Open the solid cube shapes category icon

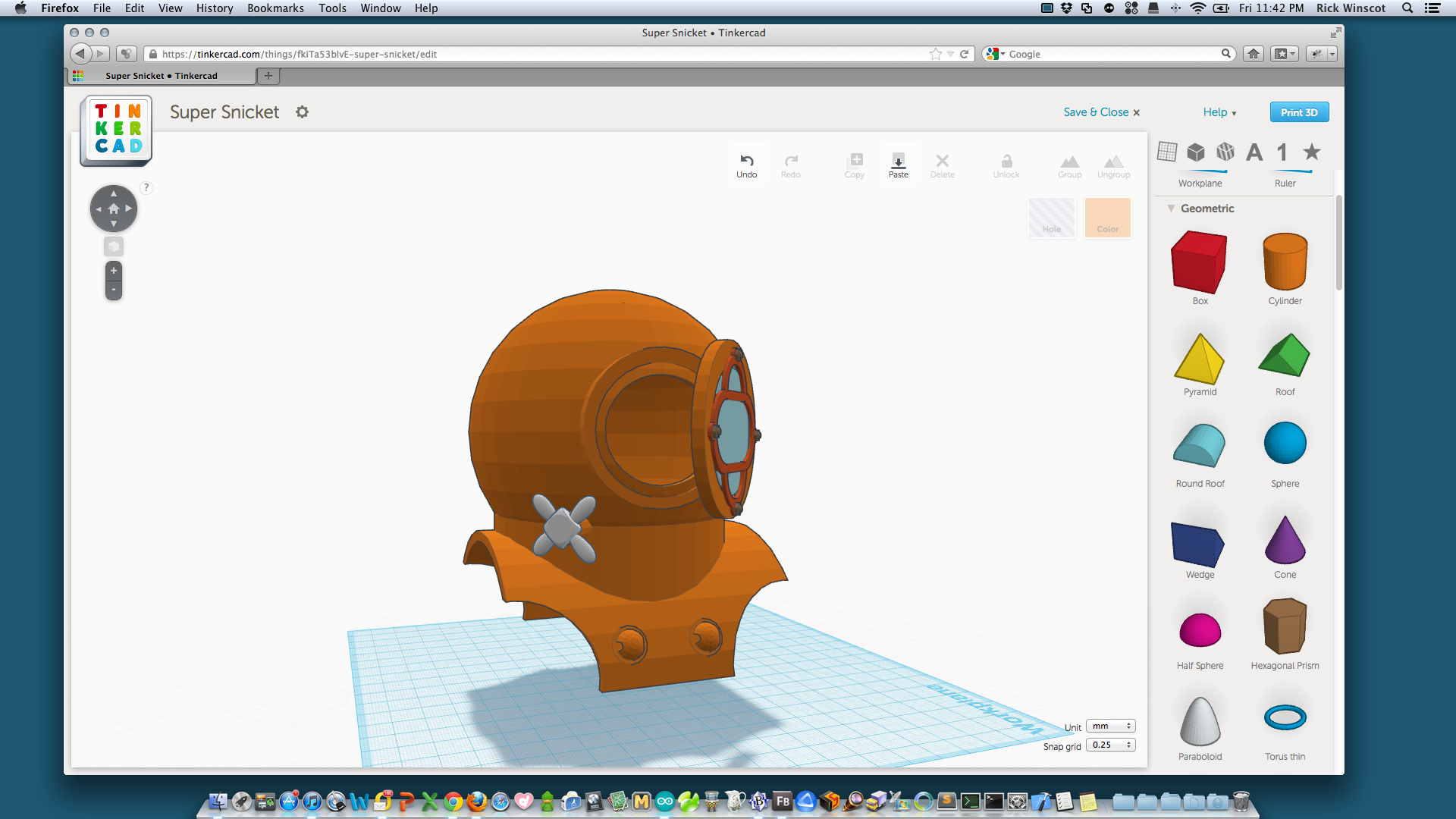(x=1196, y=152)
